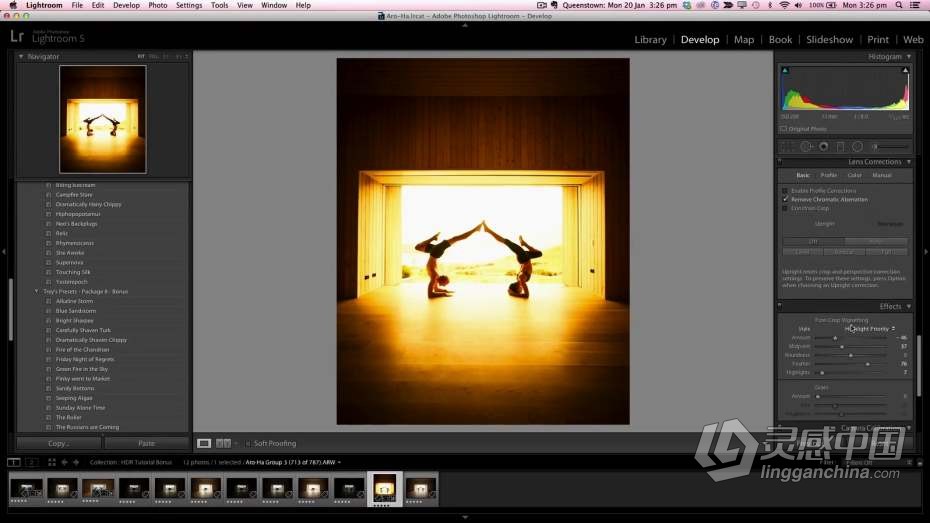Open Notification Center icon
This screenshot has width=930, height=523.
[x=916, y=5]
